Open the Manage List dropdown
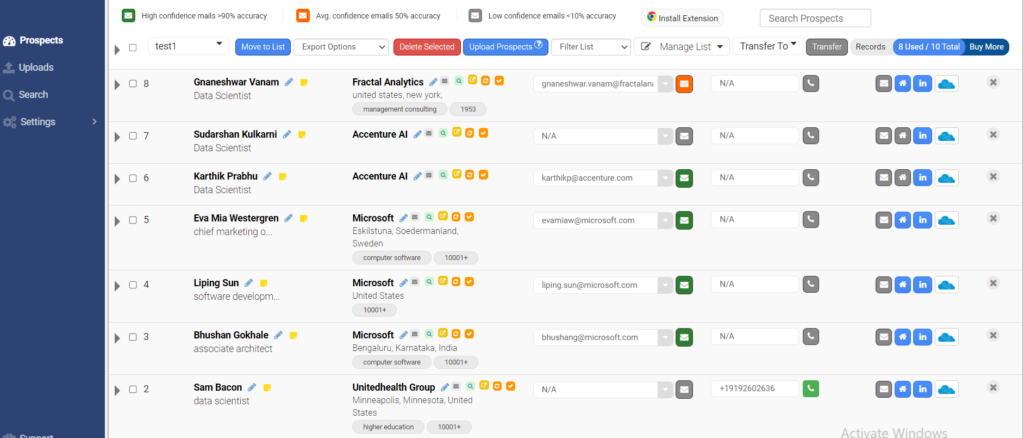 pyautogui.click(x=682, y=47)
